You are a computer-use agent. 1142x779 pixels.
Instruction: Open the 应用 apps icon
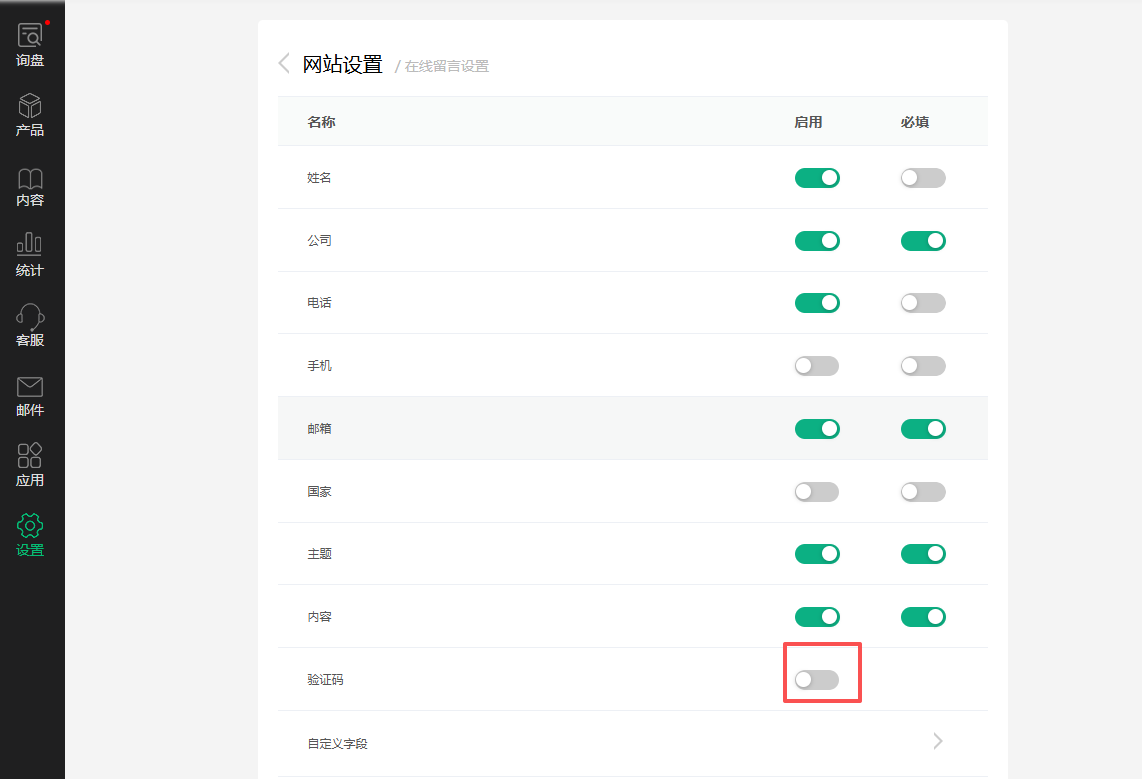(30, 457)
